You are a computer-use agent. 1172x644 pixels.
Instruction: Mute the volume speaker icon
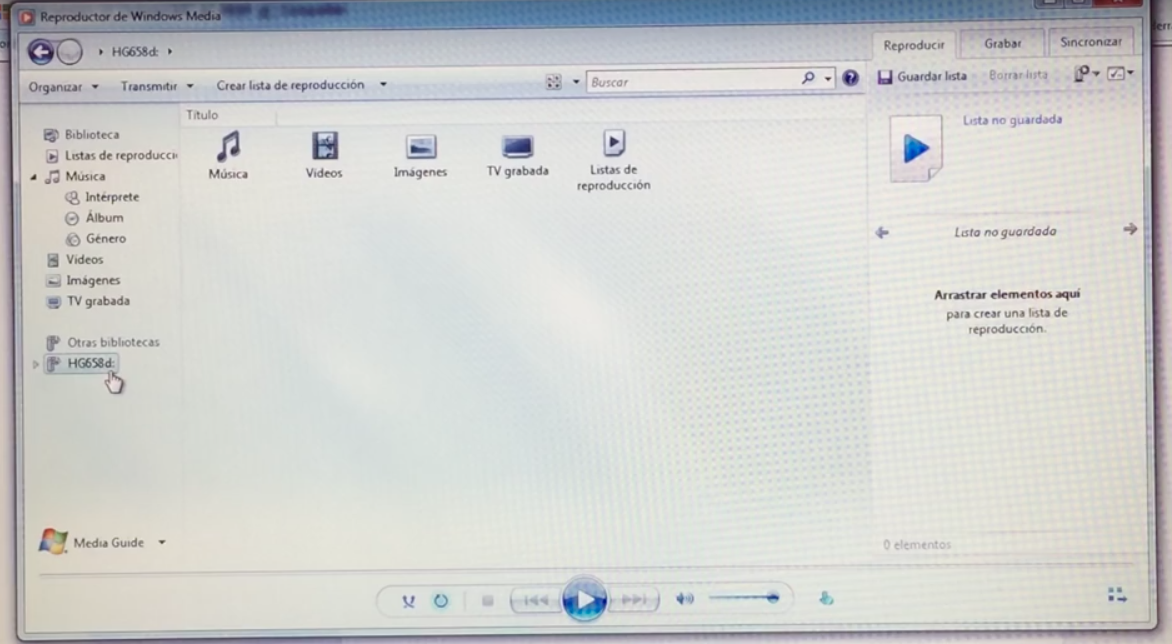685,599
